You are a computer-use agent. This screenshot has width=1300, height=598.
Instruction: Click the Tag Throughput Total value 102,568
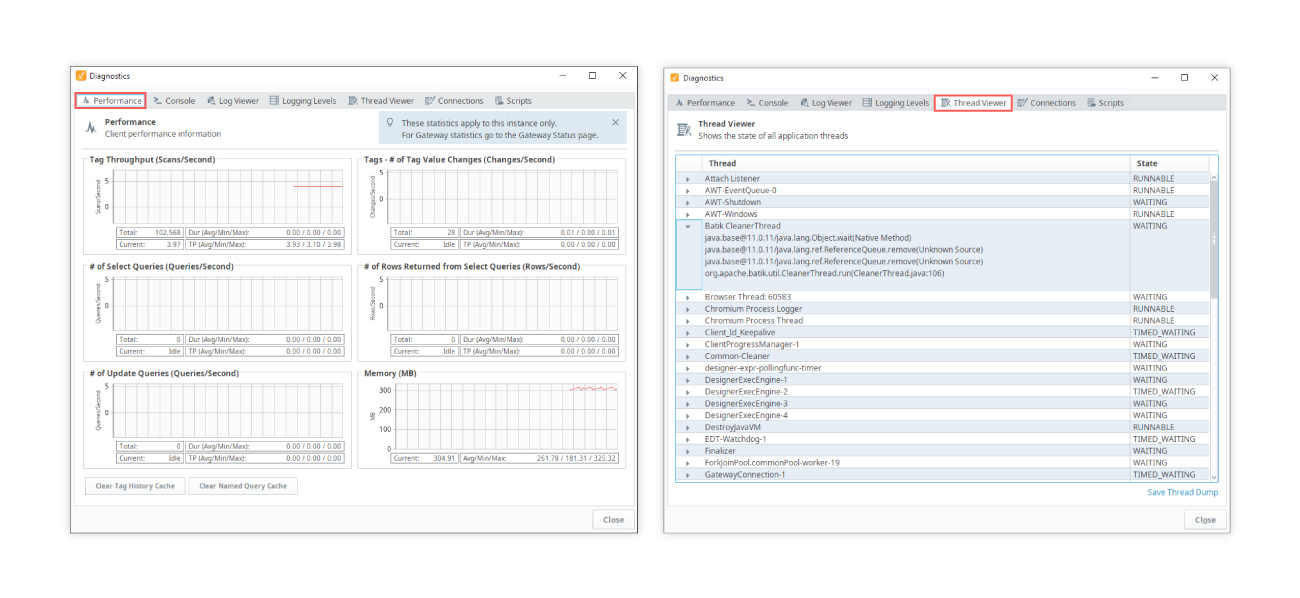click(x=166, y=231)
